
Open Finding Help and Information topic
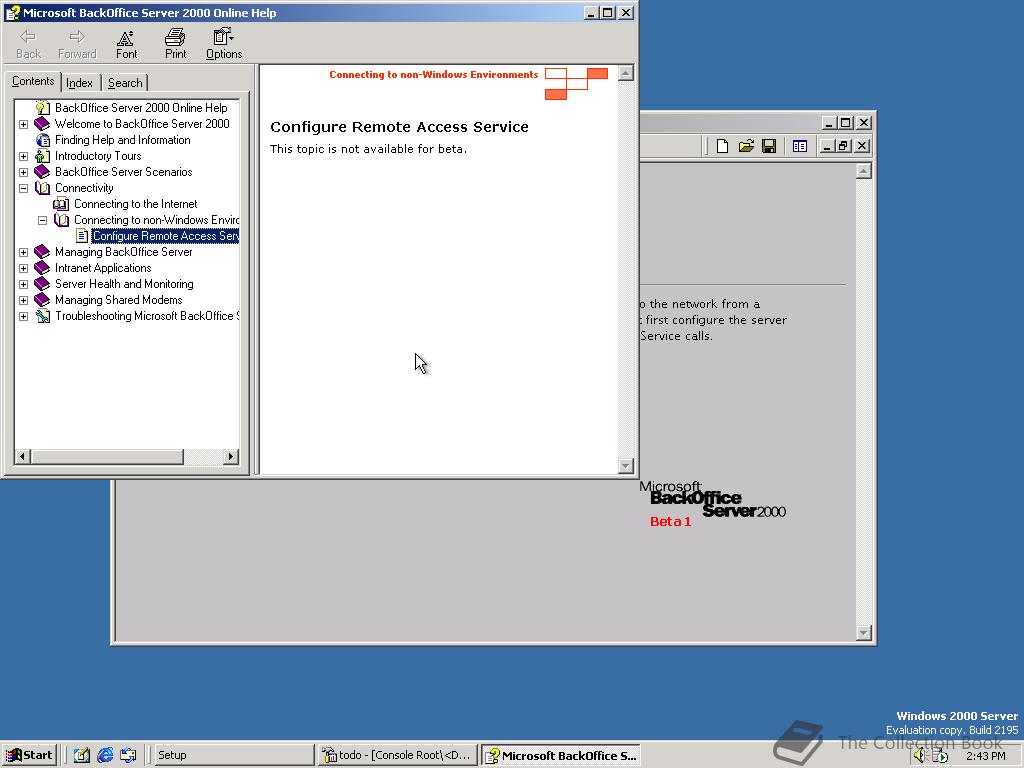pyautogui.click(x=123, y=140)
